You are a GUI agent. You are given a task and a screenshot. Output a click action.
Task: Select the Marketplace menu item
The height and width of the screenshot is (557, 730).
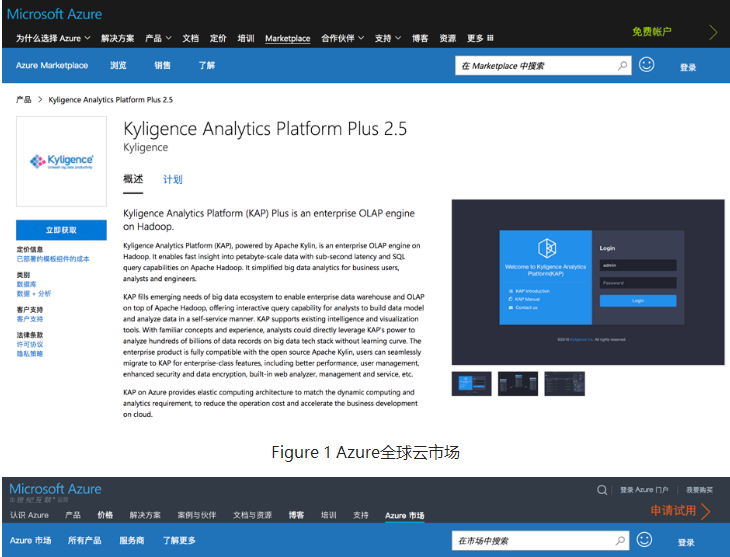click(288, 38)
